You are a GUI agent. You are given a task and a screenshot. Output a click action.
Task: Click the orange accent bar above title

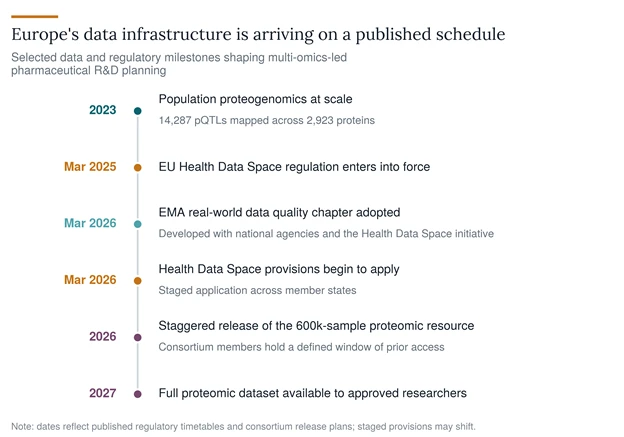point(35,17)
